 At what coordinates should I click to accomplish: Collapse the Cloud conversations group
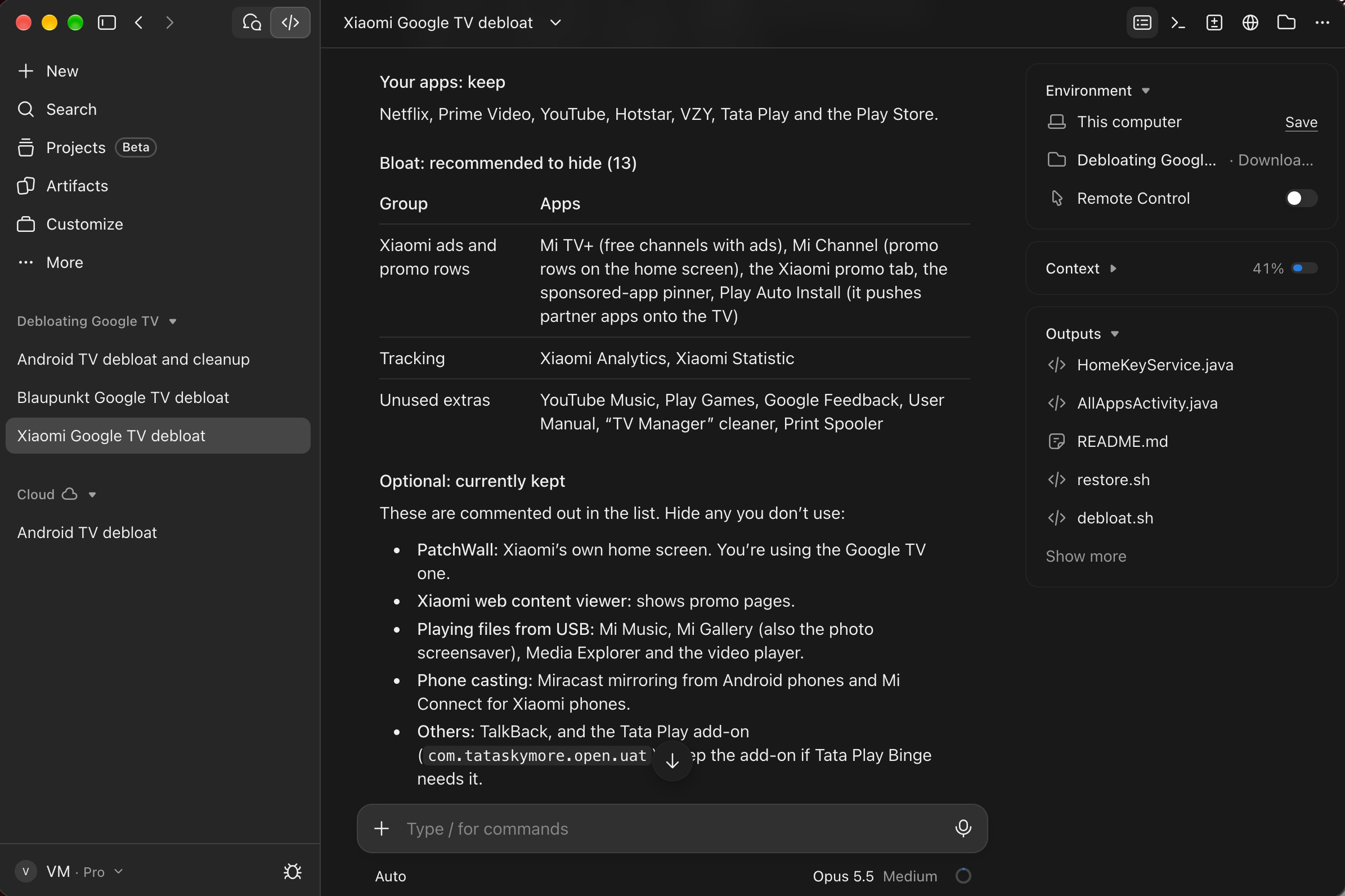92,494
